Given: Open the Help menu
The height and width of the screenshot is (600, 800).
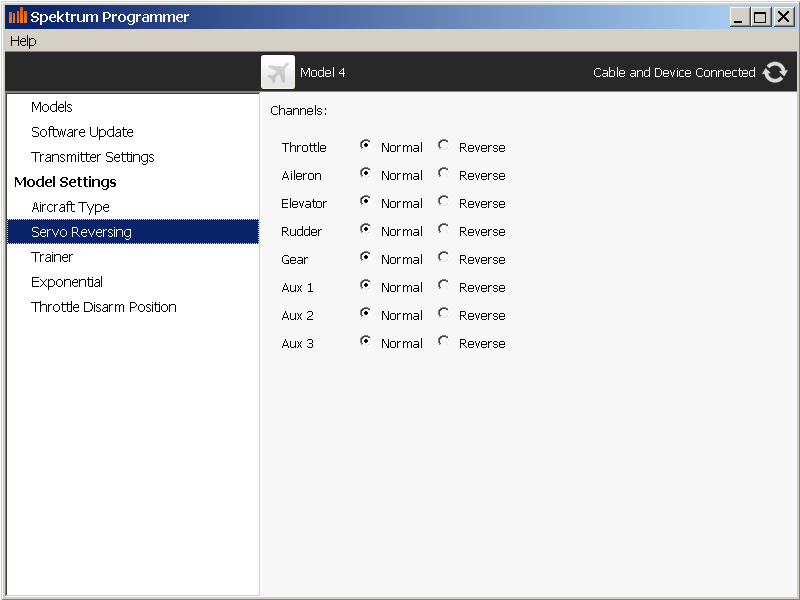Looking at the screenshot, I should click(x=23, y=41).
